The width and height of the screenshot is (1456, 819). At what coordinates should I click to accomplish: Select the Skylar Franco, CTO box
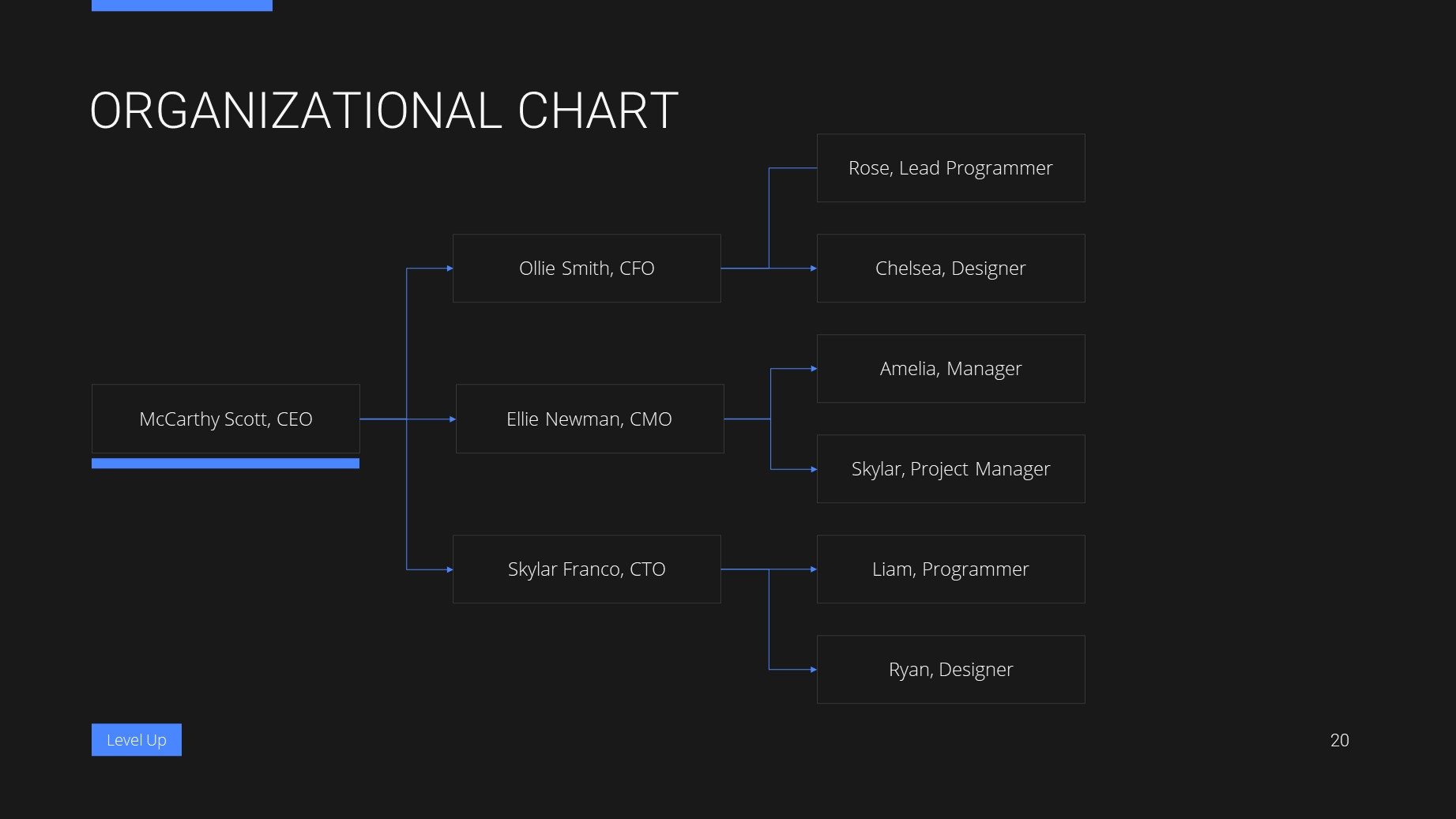tap(587, 569)
